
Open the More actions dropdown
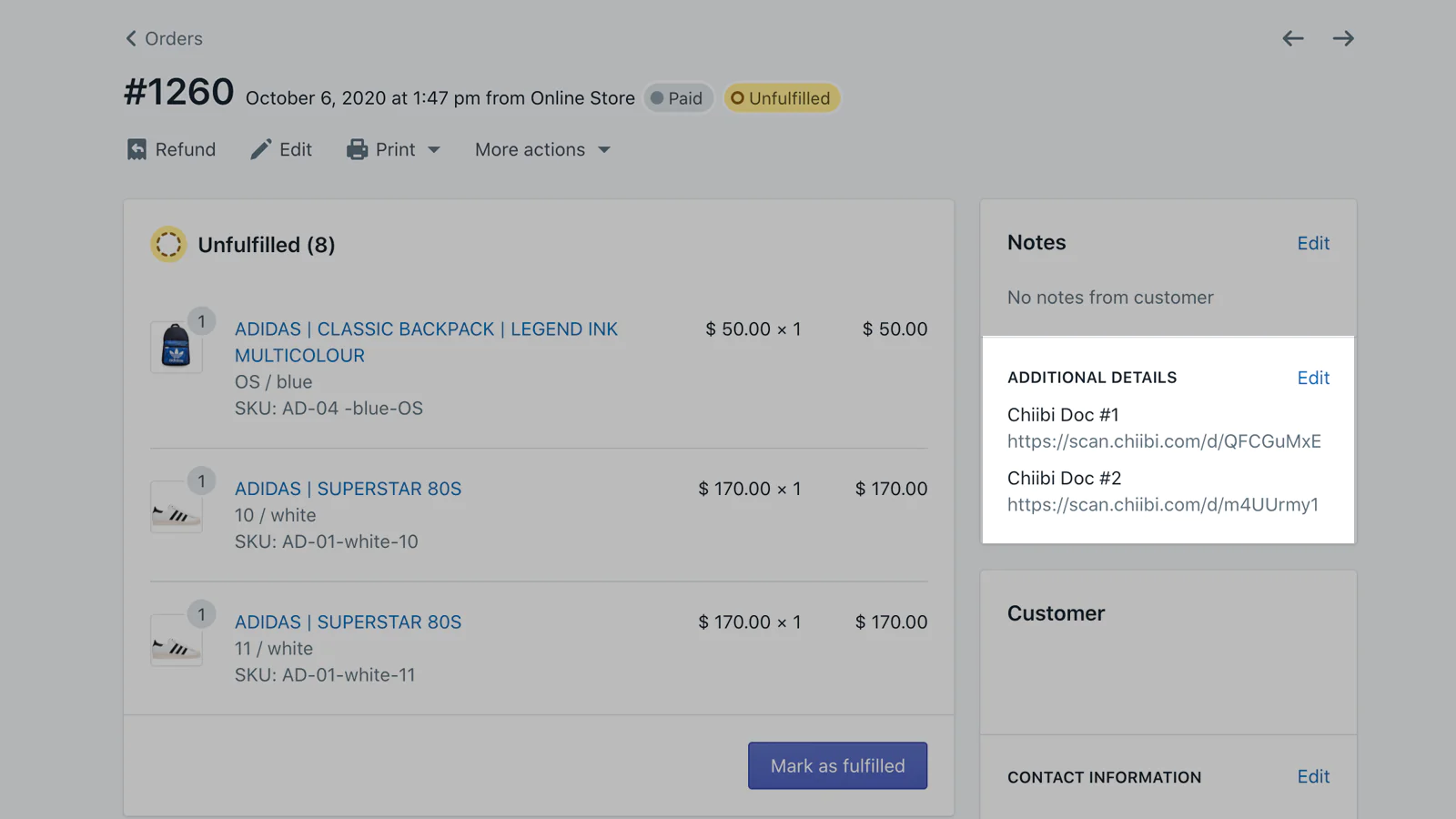[x=542, y=149]
